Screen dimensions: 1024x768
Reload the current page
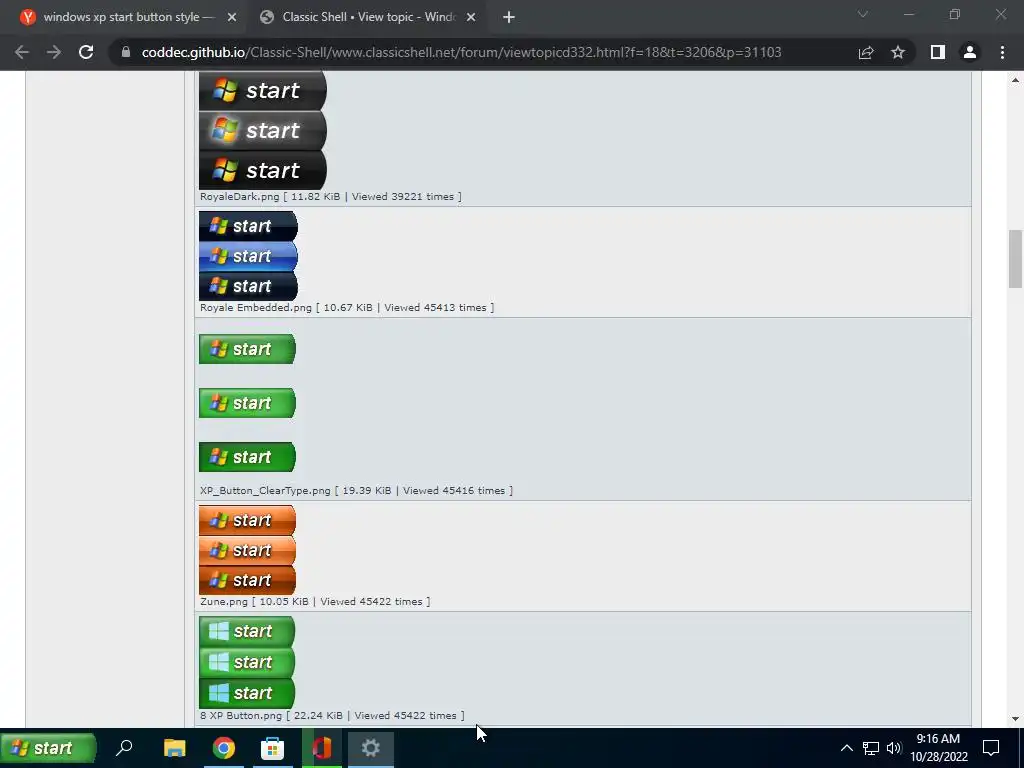pyautogui.click(x=86, y=52)
